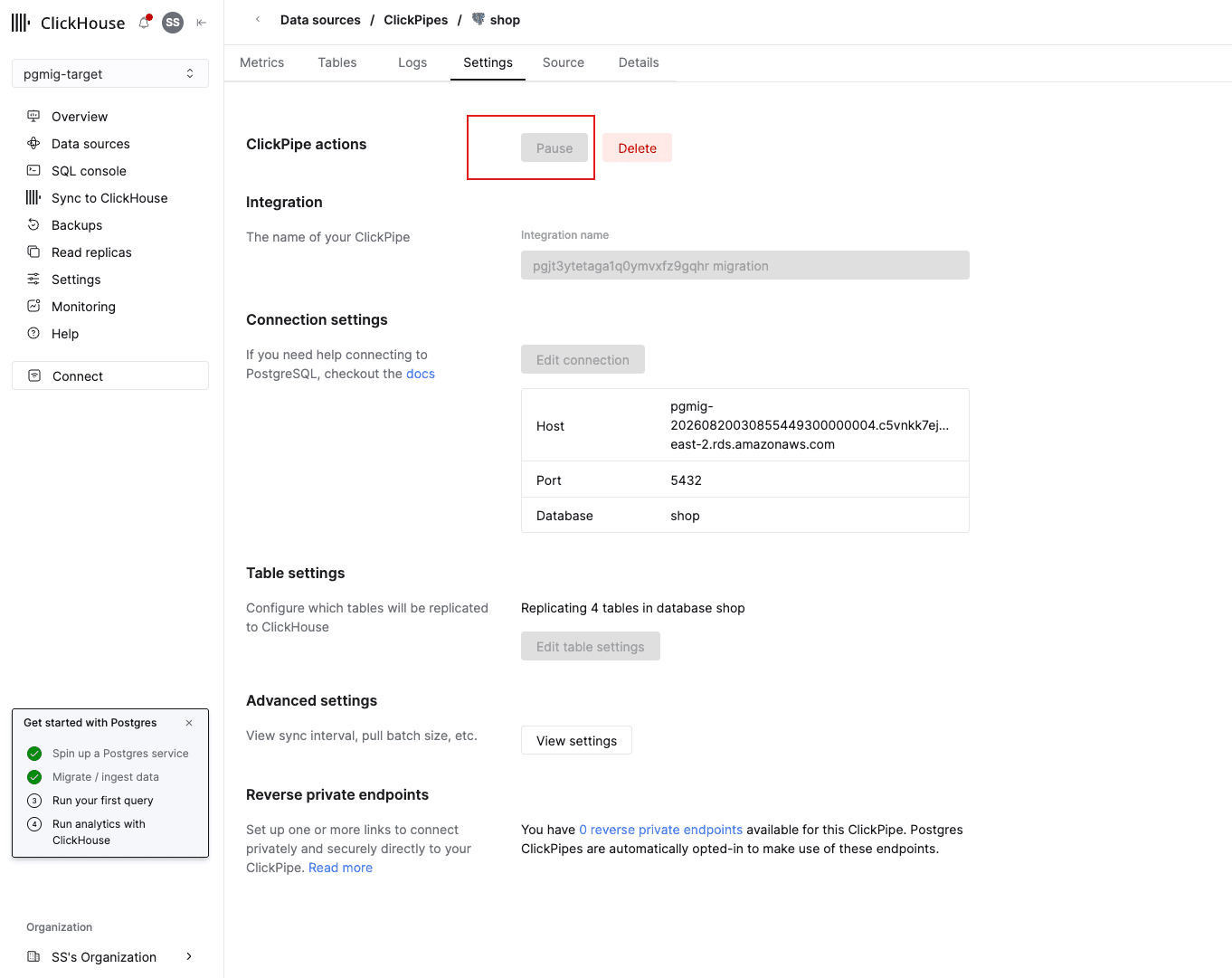Open the 0 reverse private endpoints link
This screenshot has height=978, width=1232.
tap(661, 830)
